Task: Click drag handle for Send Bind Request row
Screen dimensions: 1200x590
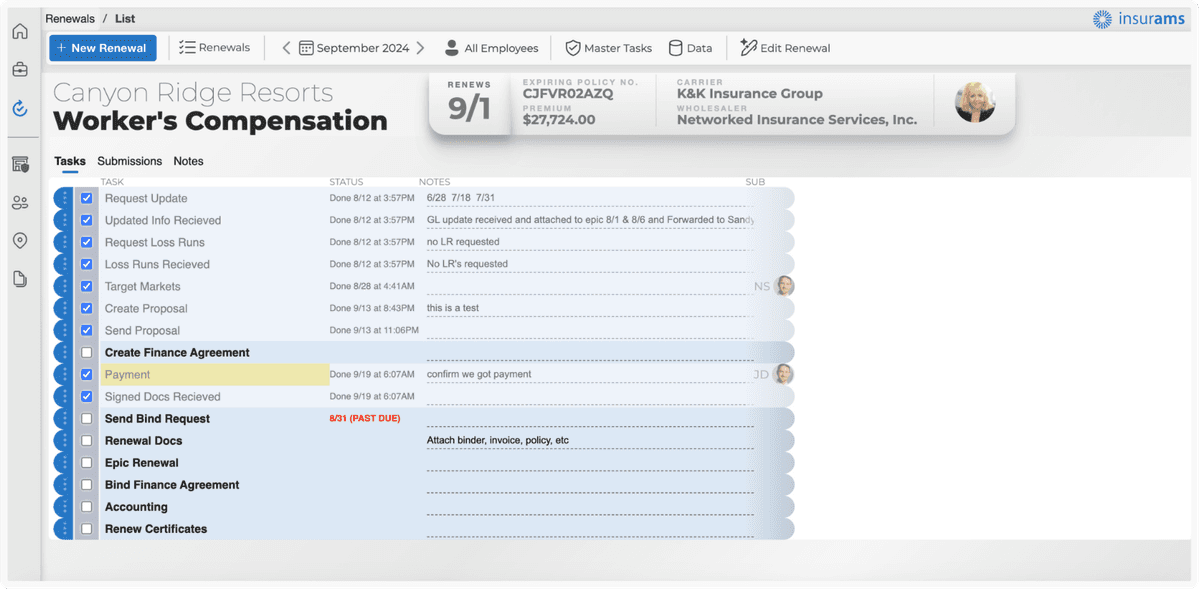Action: tap(64, 418)
